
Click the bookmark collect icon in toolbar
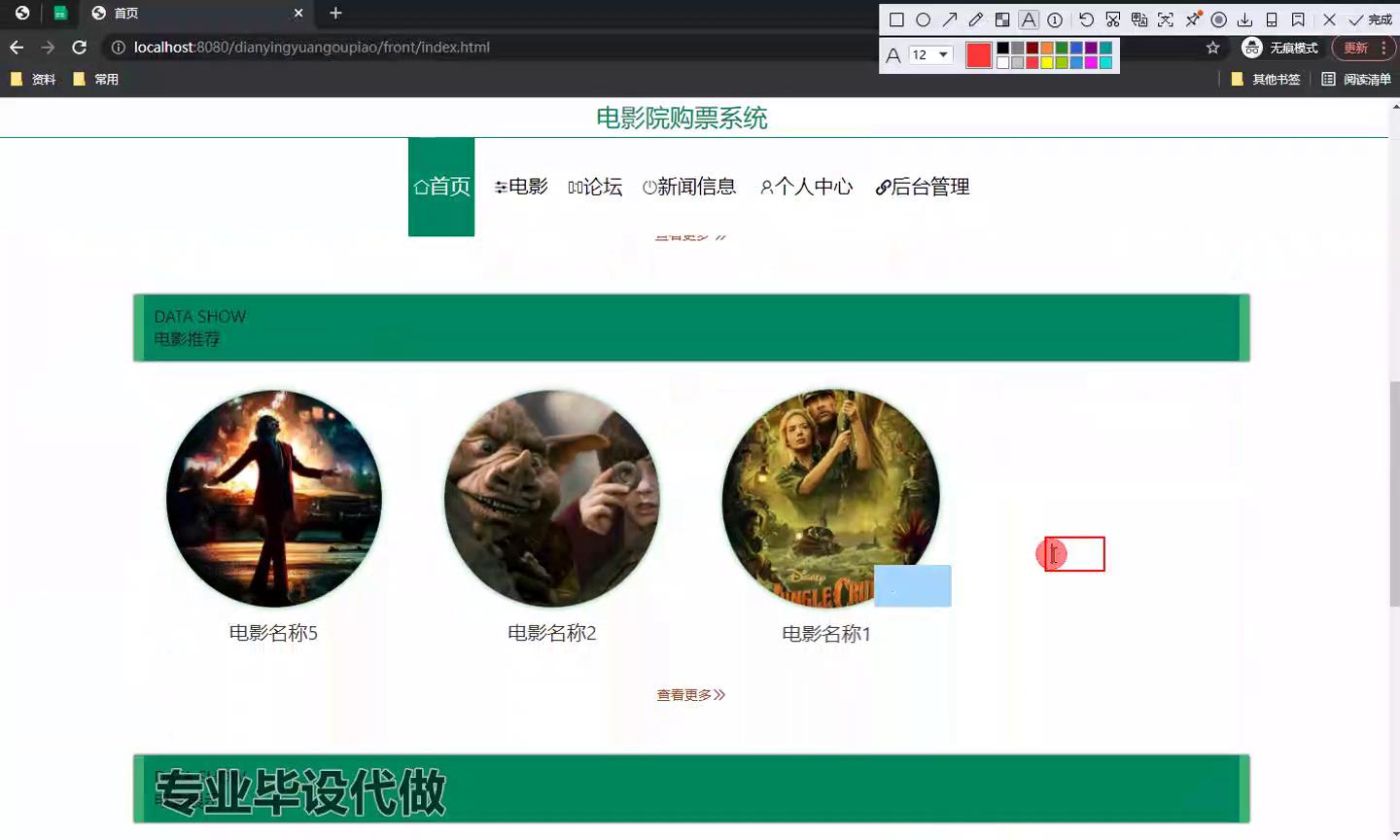(x=1298, y=19)
